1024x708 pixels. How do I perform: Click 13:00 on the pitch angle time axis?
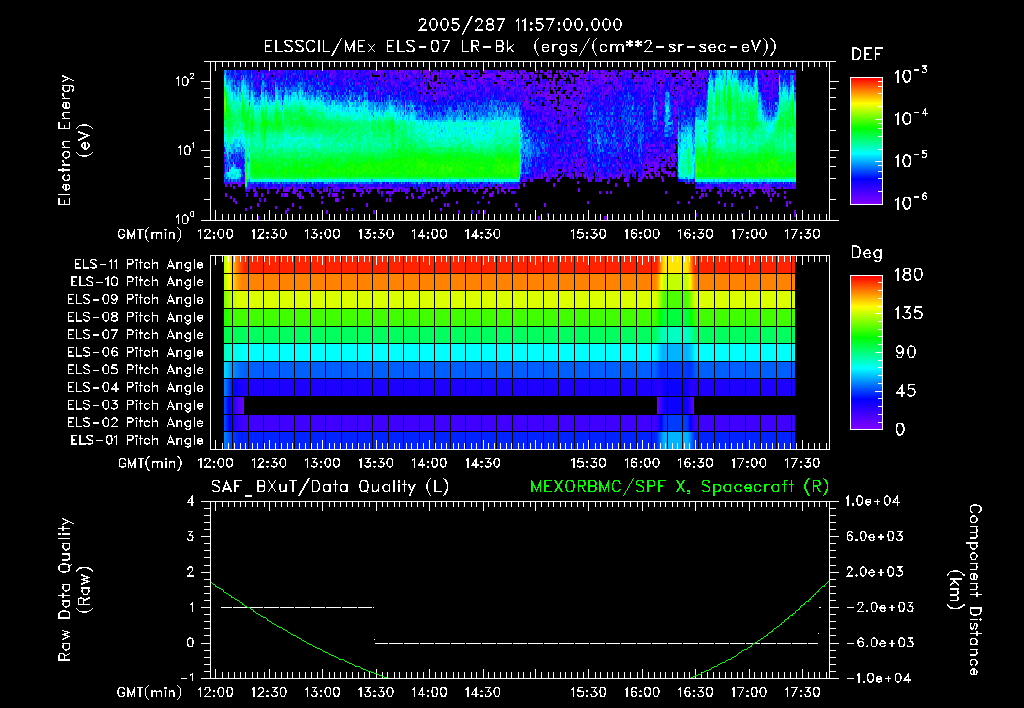[322, 463]
